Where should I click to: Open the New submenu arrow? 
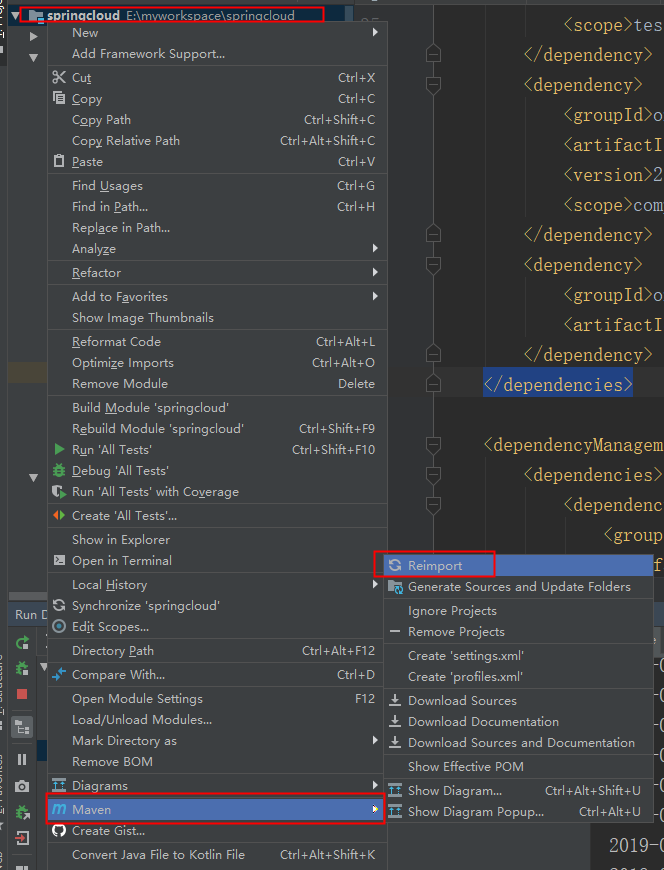click(x=376, y=32)
